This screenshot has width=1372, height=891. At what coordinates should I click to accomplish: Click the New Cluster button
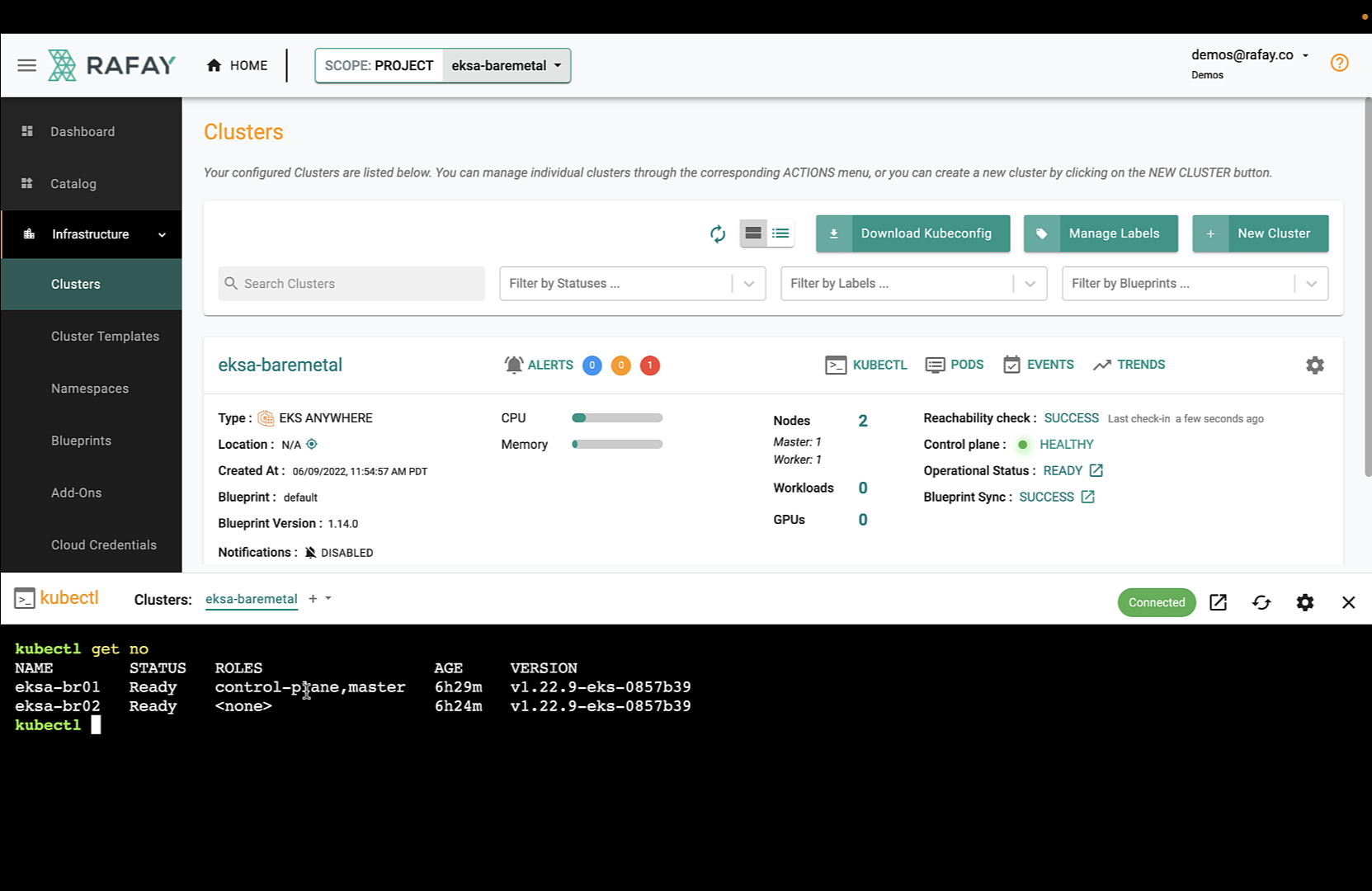[x=1260, y=233]
